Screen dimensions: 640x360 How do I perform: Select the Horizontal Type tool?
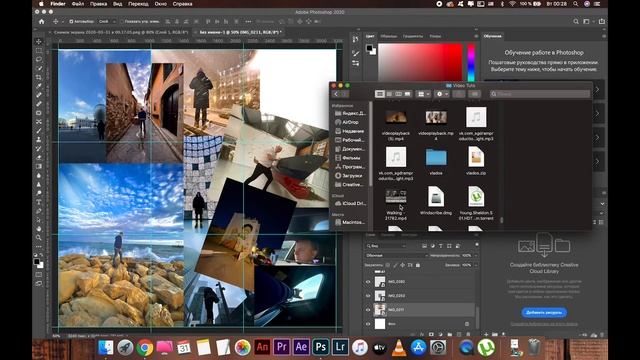click(39, 202)
